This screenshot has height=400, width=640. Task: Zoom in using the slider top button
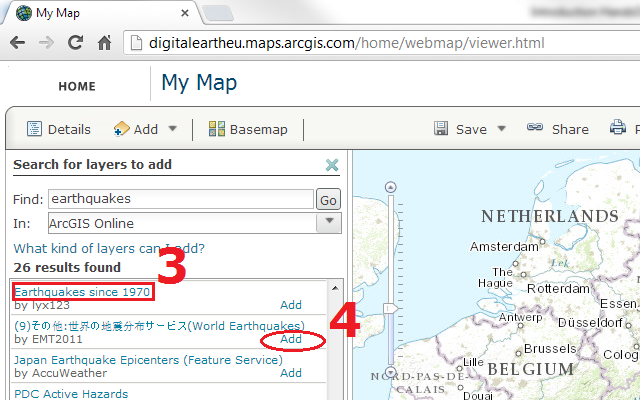click(391, 187)
